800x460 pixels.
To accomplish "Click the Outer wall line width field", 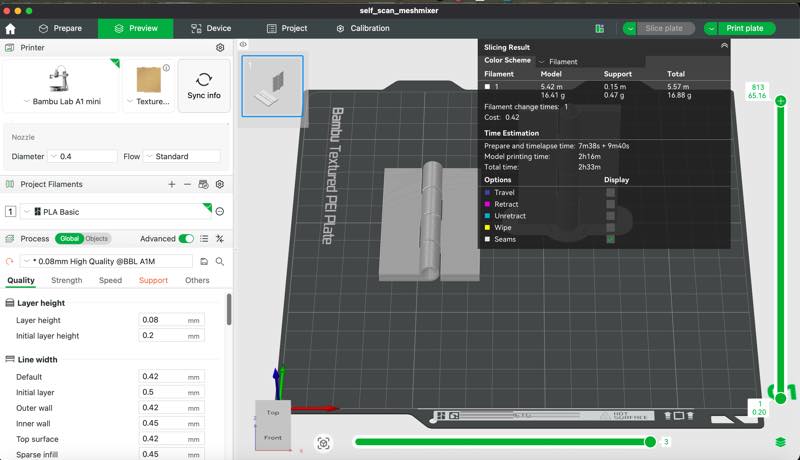I will (171, 407).
